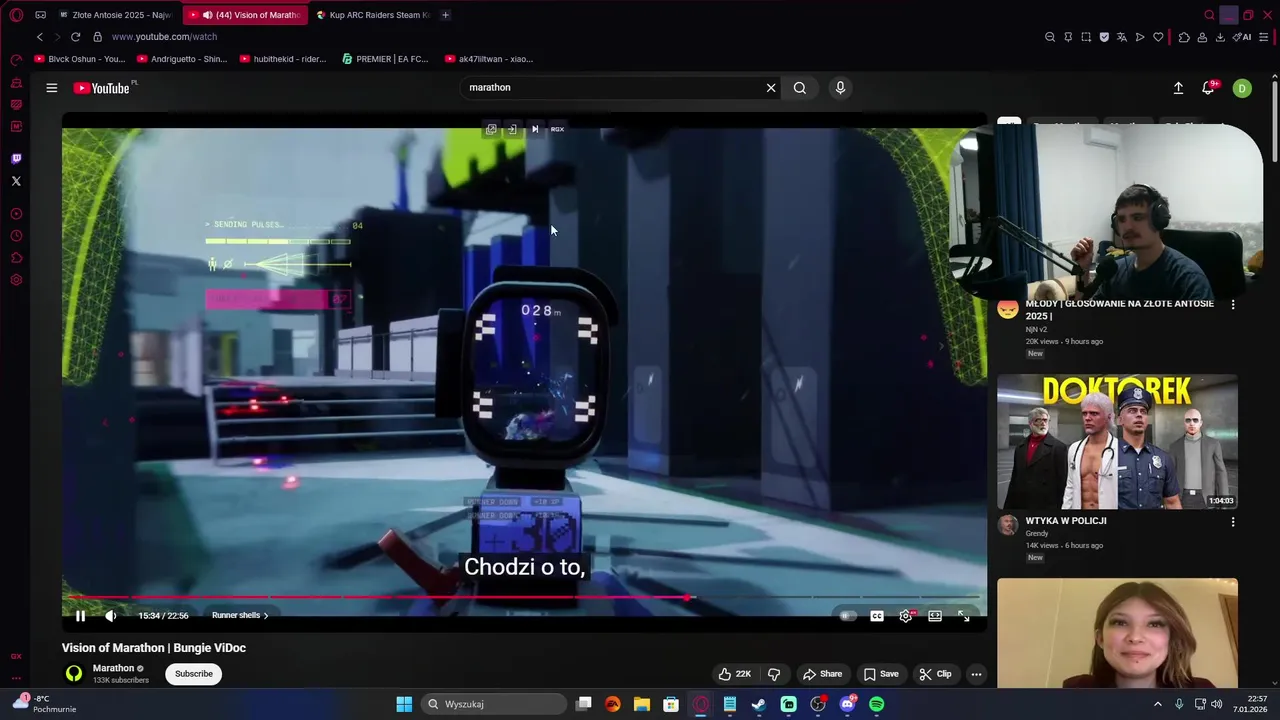The width and height of the screenshot is (1280, 720).
Task: Open options for the WTYKA W POLICJI video
Action: 1232,522
